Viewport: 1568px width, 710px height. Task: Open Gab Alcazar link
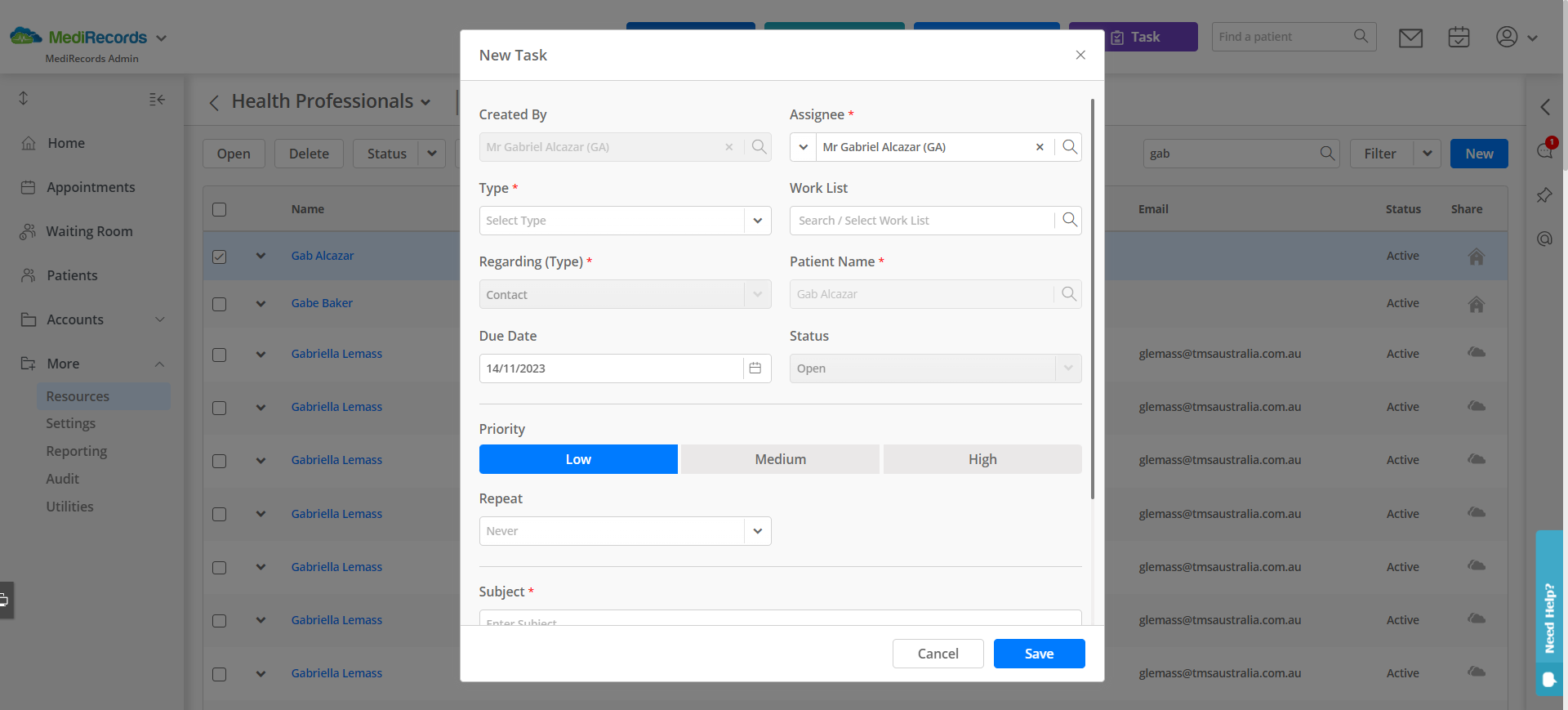point(323,256)
